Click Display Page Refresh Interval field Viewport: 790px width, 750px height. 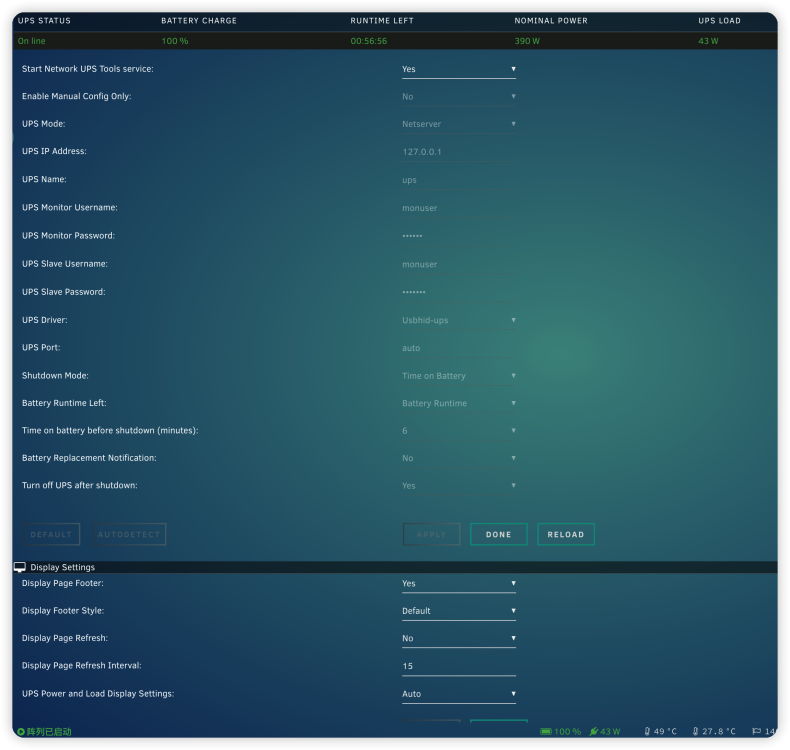point(458,666)
